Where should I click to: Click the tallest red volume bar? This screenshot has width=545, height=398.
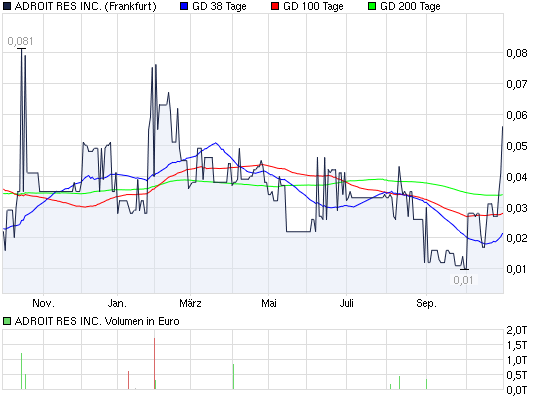click(x=154, y=363)
